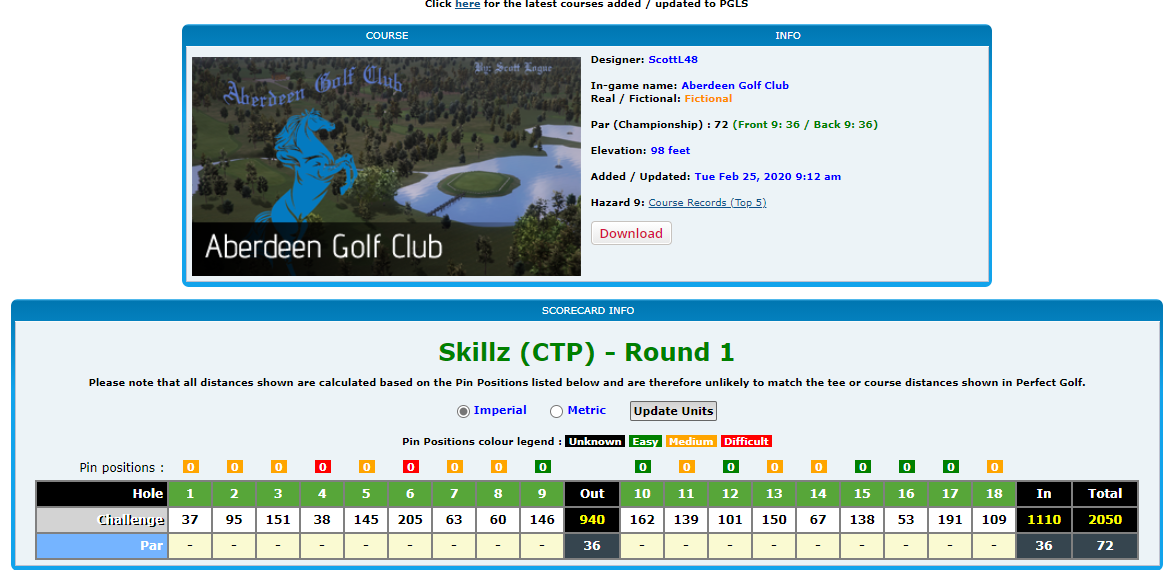Click the green pin position marker above hole 15

click(862, 467)
